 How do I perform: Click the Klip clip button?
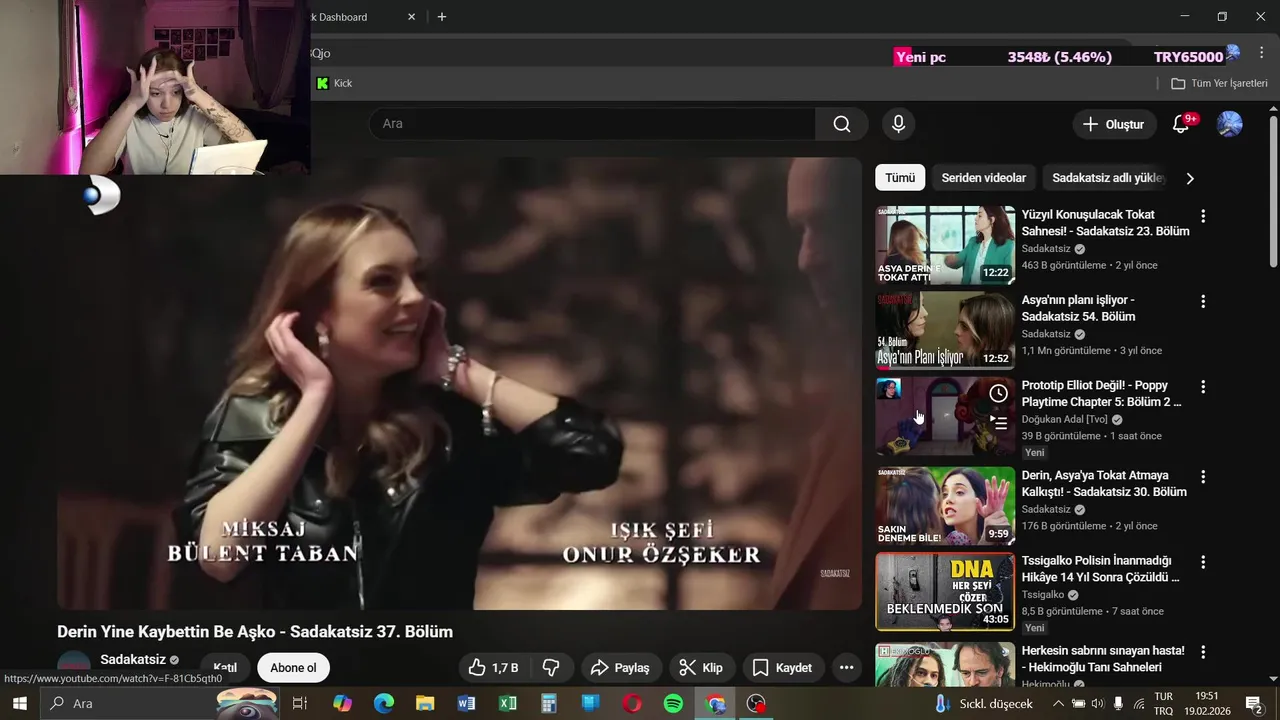point(701,668)
